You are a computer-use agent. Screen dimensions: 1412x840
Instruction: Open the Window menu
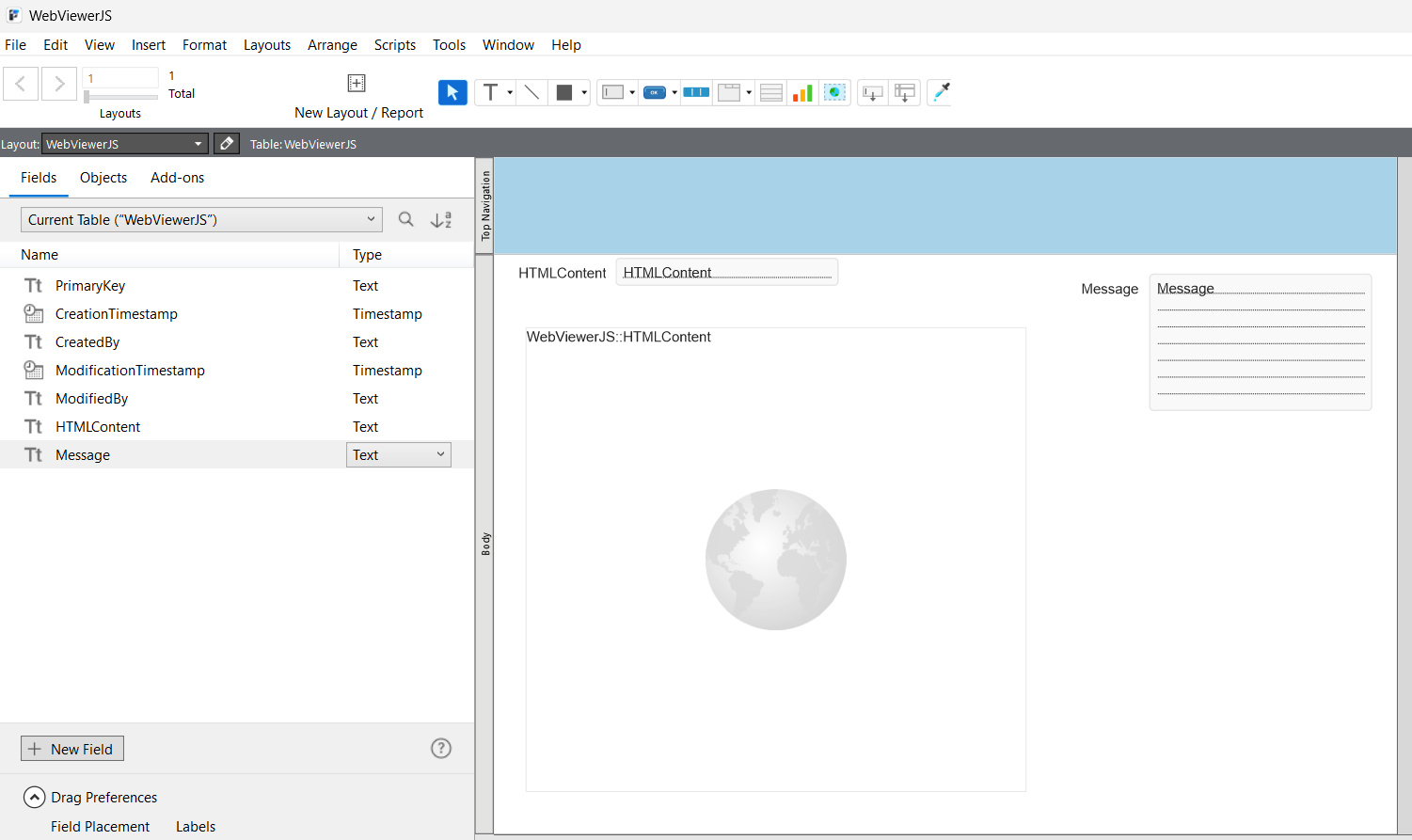(508, 45)
